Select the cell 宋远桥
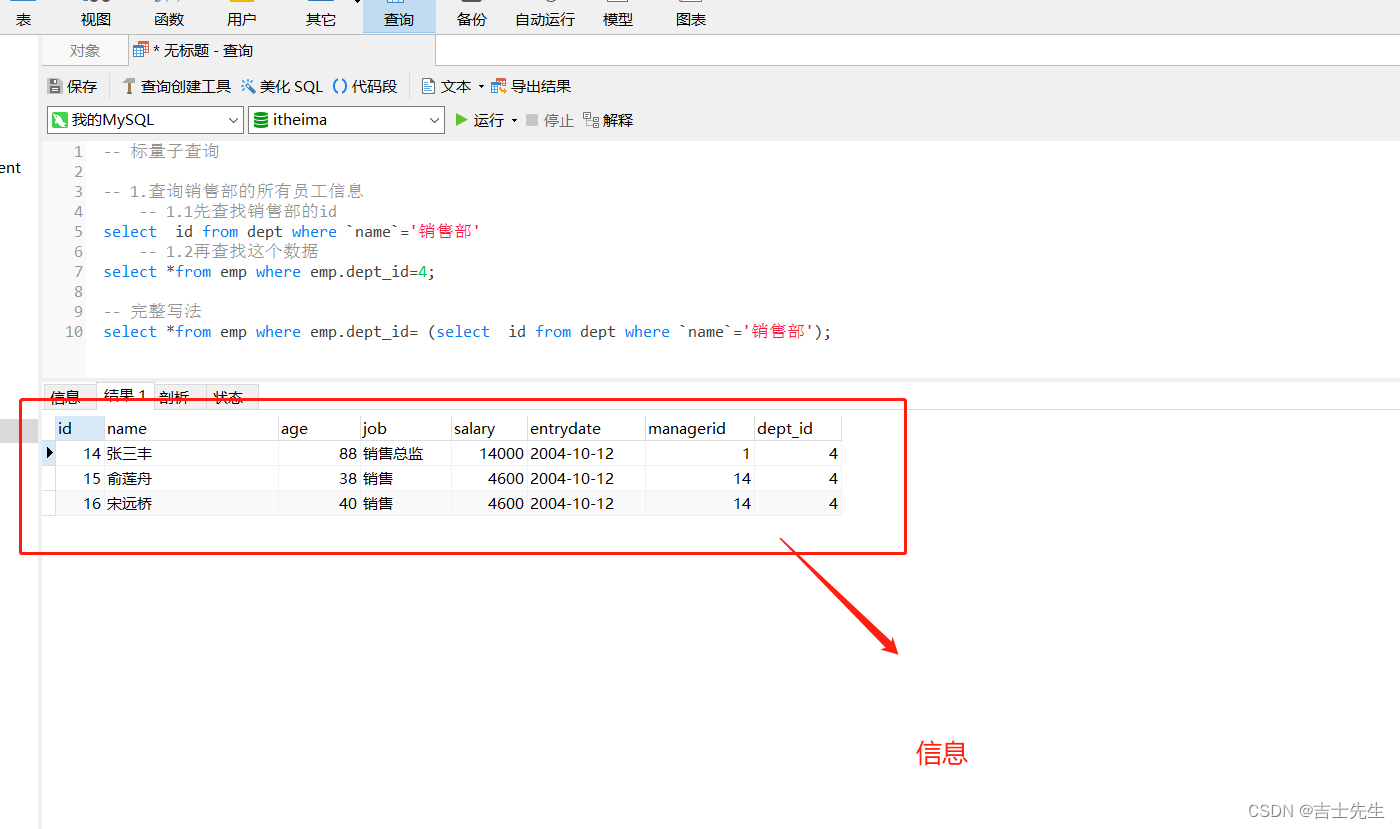This screenshot has width=1400, height=829. pos(191,503)
